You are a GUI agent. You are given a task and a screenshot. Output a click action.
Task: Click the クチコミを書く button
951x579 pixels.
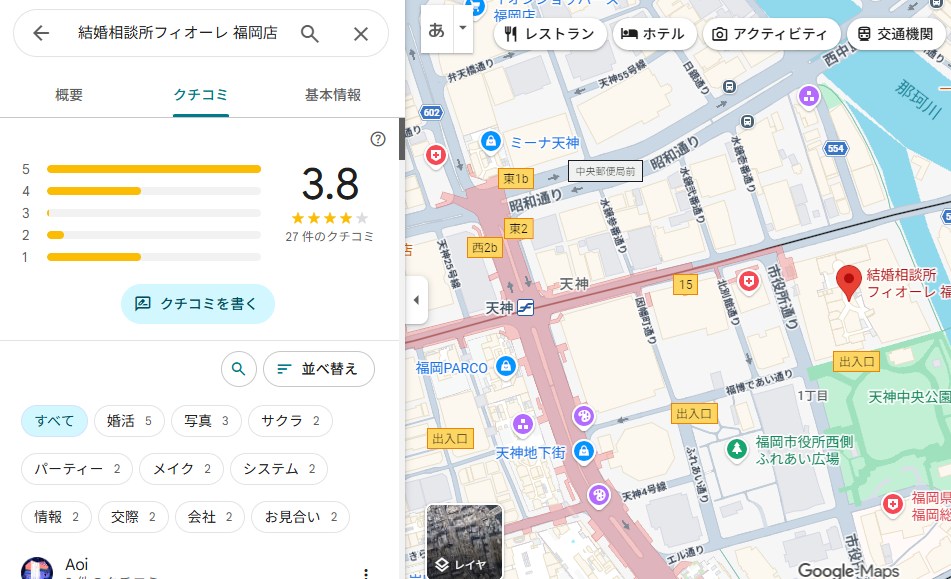[197, 303]
